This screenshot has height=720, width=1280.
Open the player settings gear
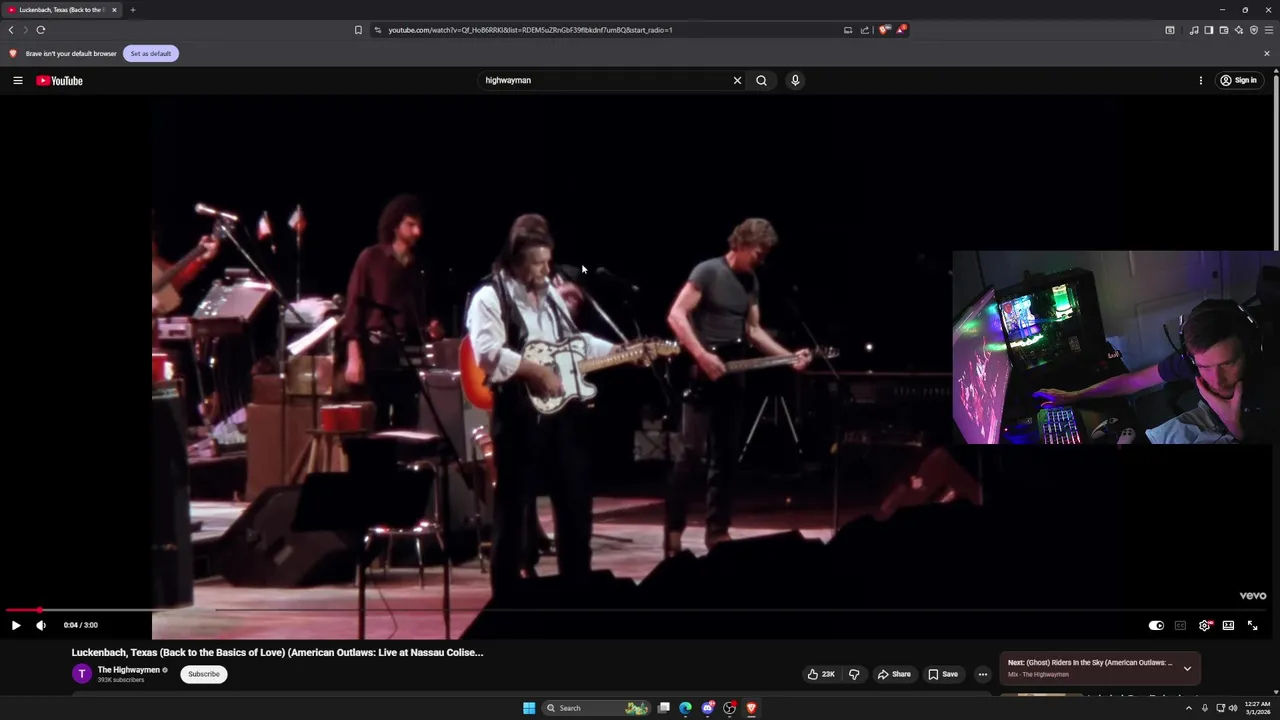coord(1205,626)
